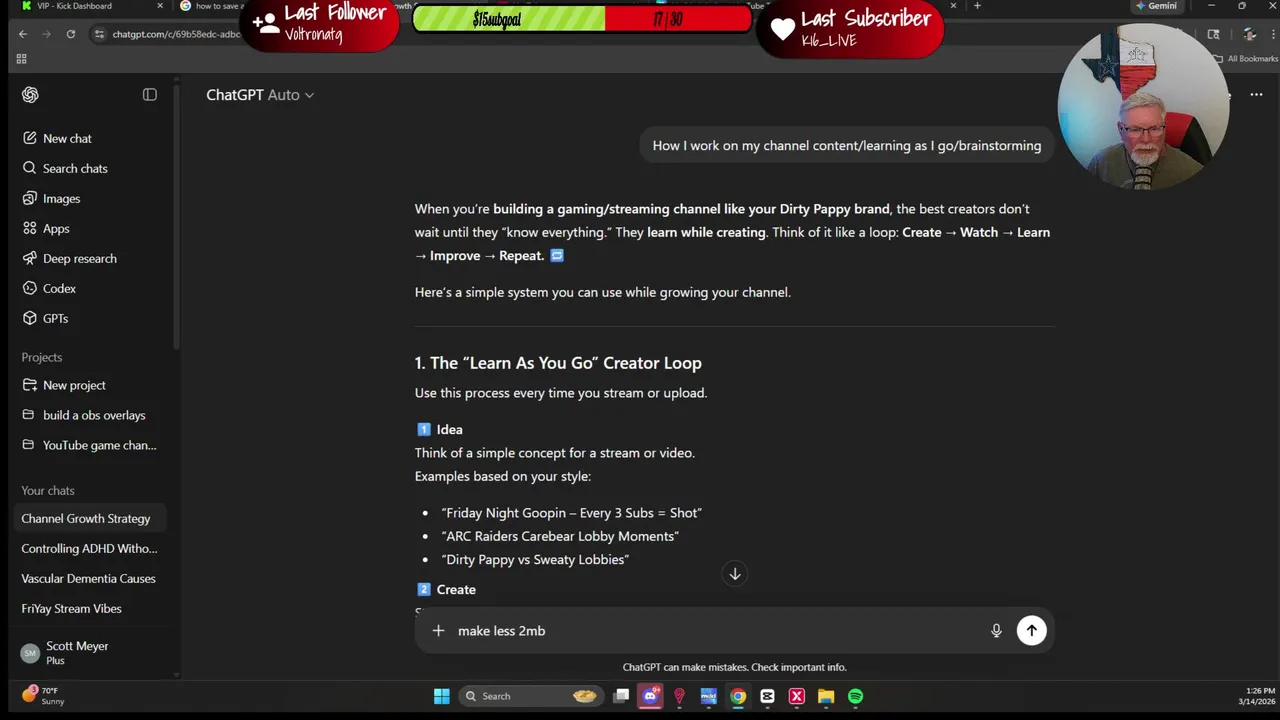Open Windows Start menu
The height and width of the screenshot is (720, 1280).
point(441,696)
